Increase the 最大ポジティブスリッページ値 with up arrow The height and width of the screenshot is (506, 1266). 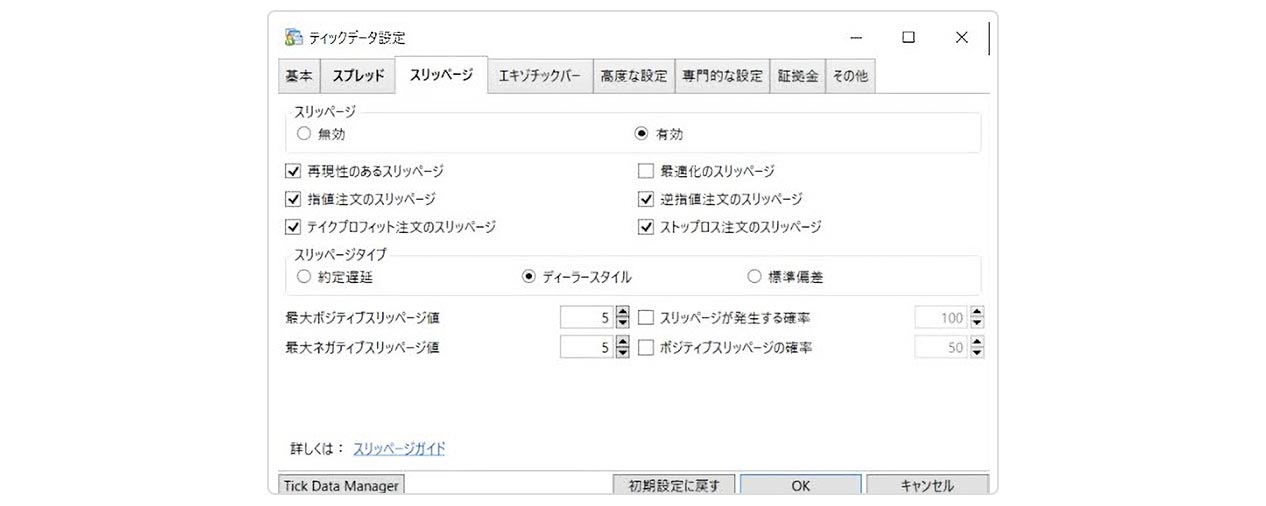[x=623, y=312]
